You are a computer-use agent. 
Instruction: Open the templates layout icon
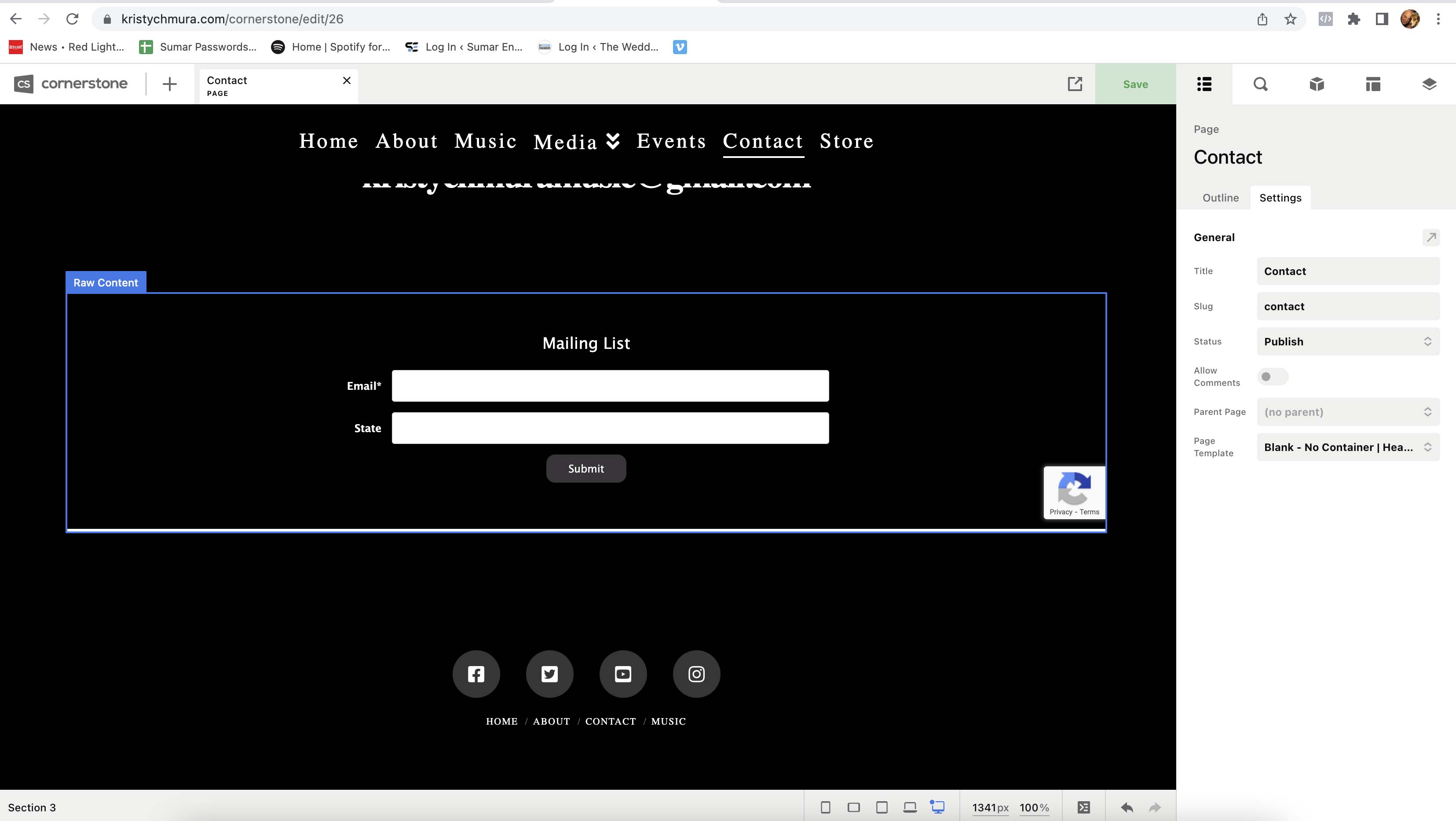click(1373, 84)
